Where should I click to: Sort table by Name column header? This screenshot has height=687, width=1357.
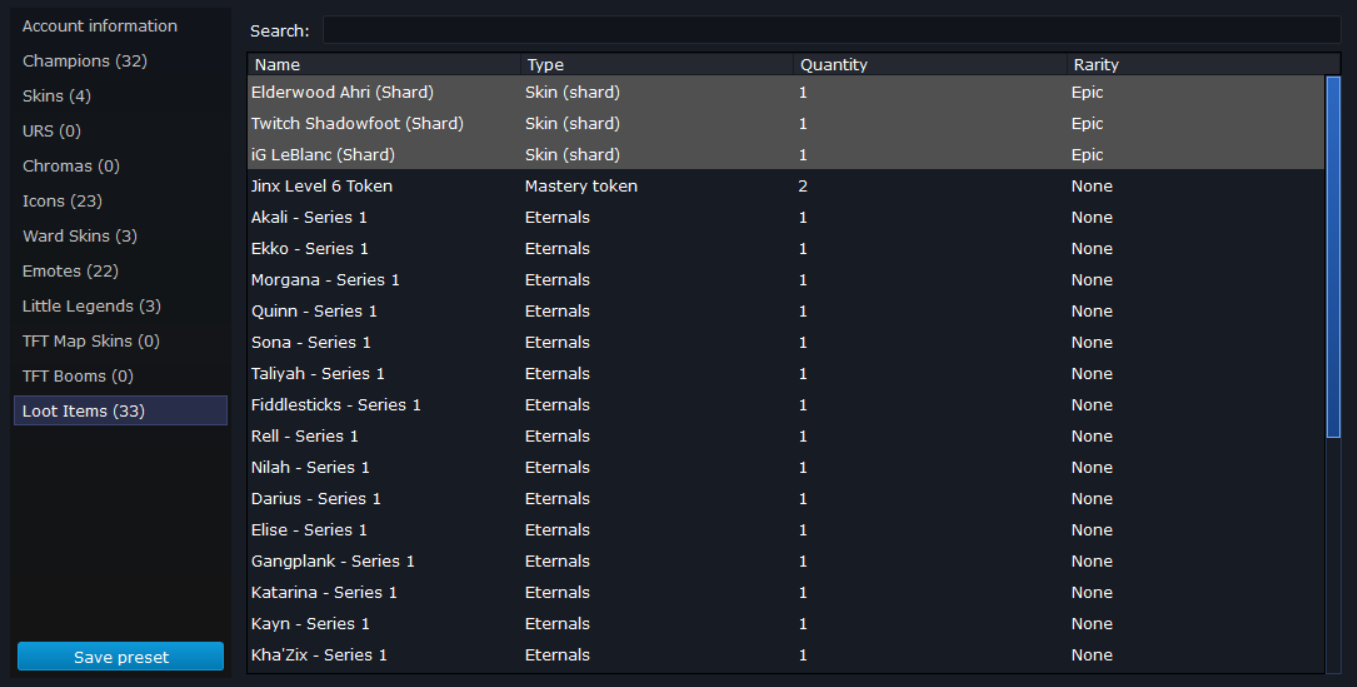(385, 65)
